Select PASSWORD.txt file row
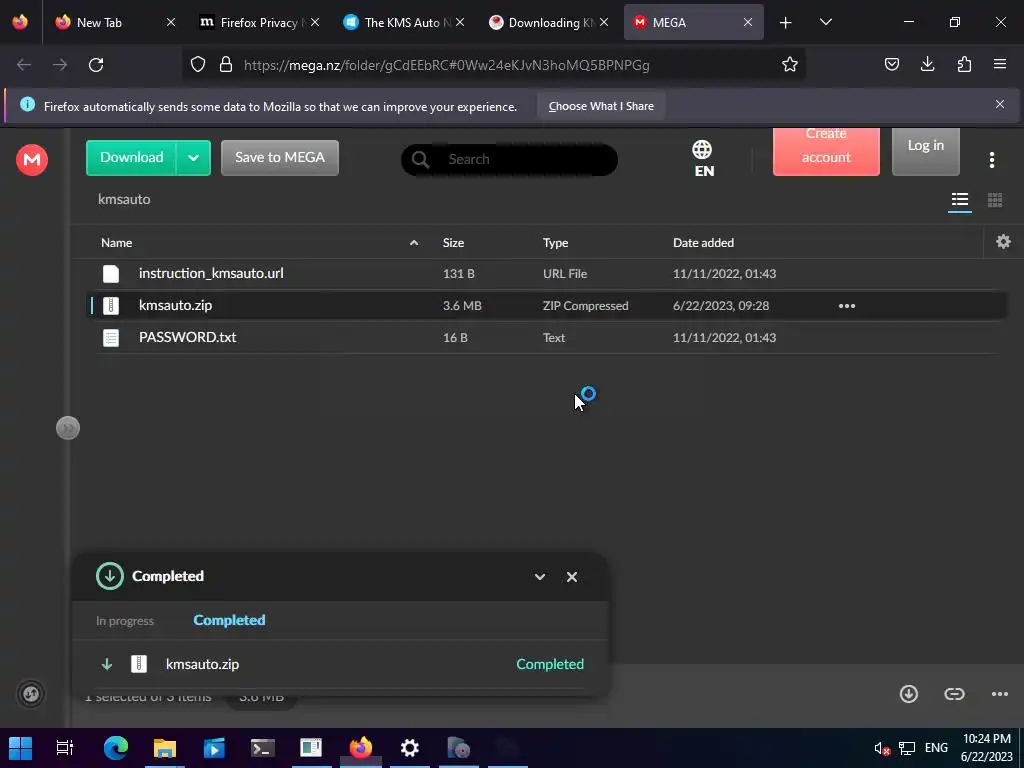 coord(547,338)
